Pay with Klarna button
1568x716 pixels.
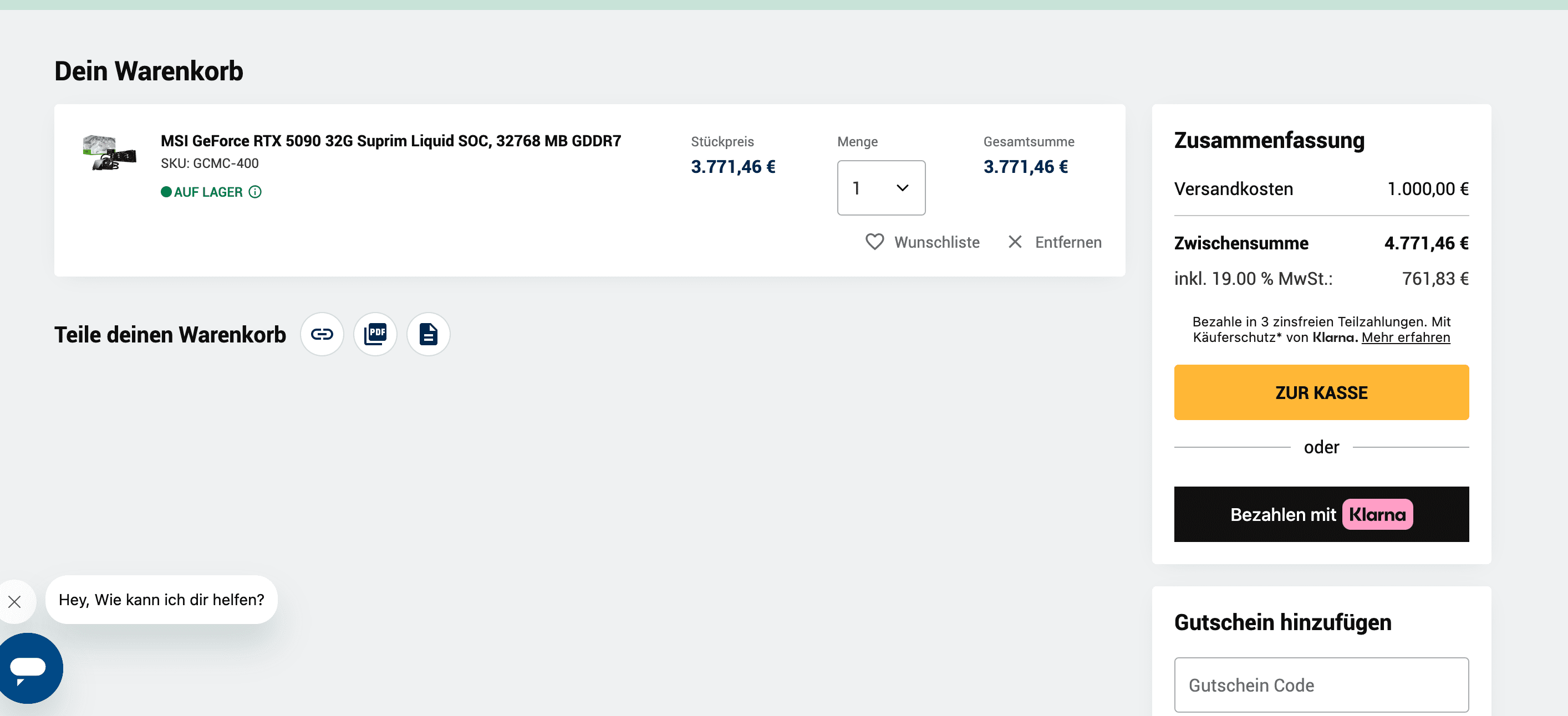[x=1321, y=514]
